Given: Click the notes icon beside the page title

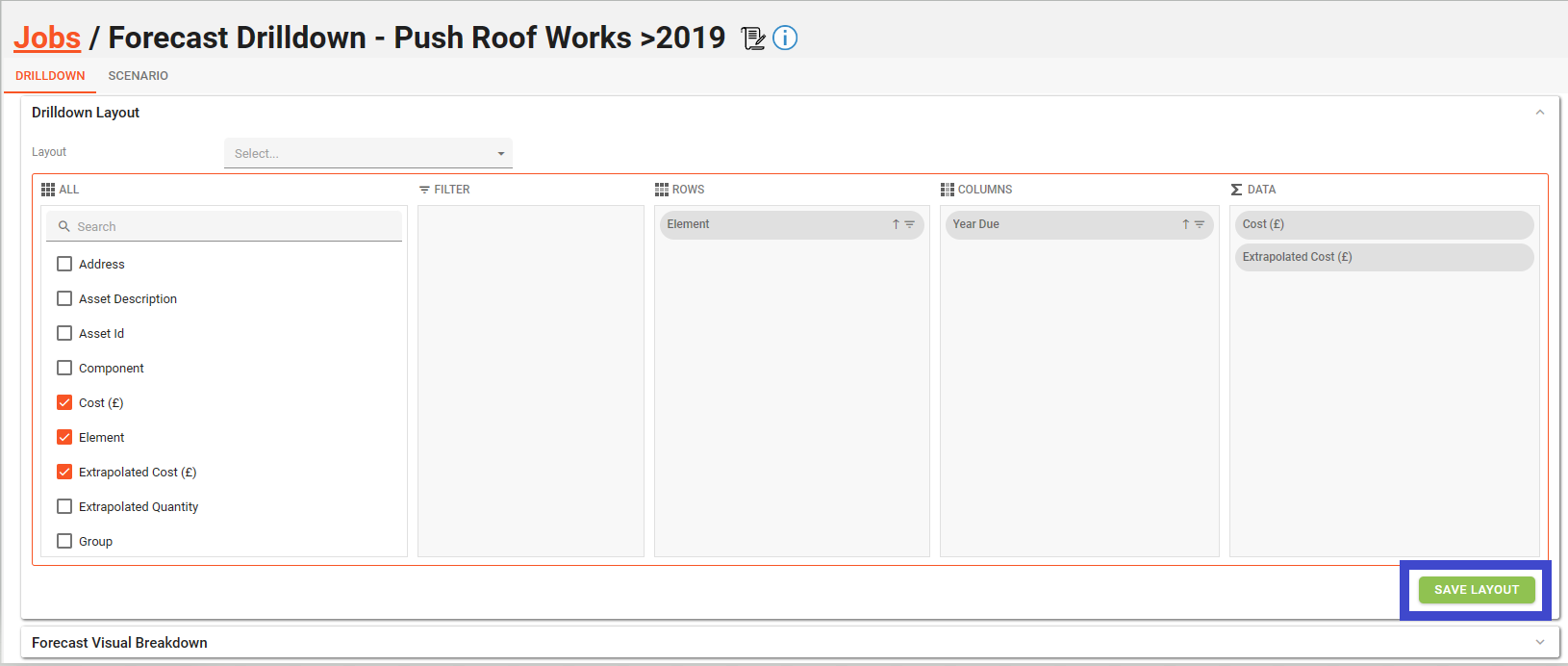Looking at the screenshot, I should 753,38.
